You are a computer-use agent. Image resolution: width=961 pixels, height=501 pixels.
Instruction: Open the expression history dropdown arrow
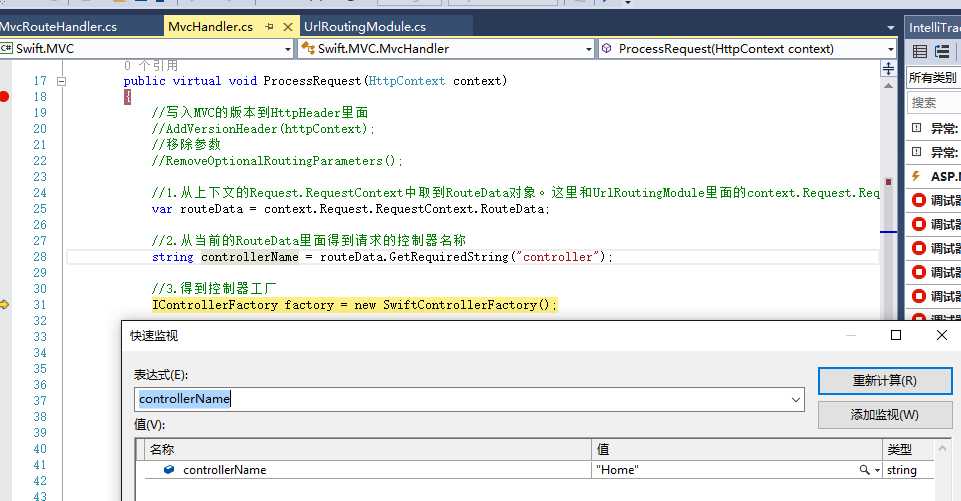[x=796, y=400]
